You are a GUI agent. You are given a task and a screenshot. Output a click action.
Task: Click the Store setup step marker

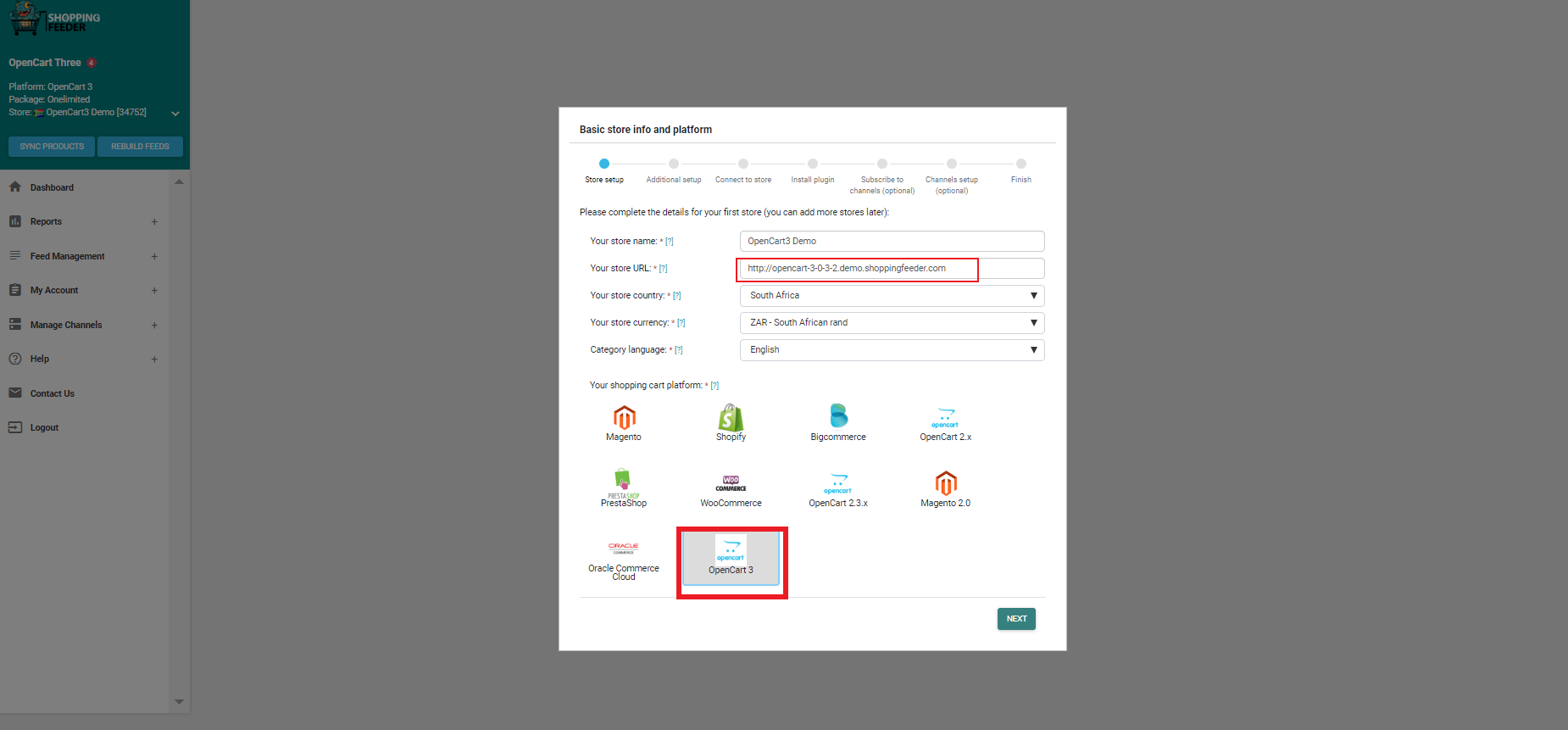[604, 164]
